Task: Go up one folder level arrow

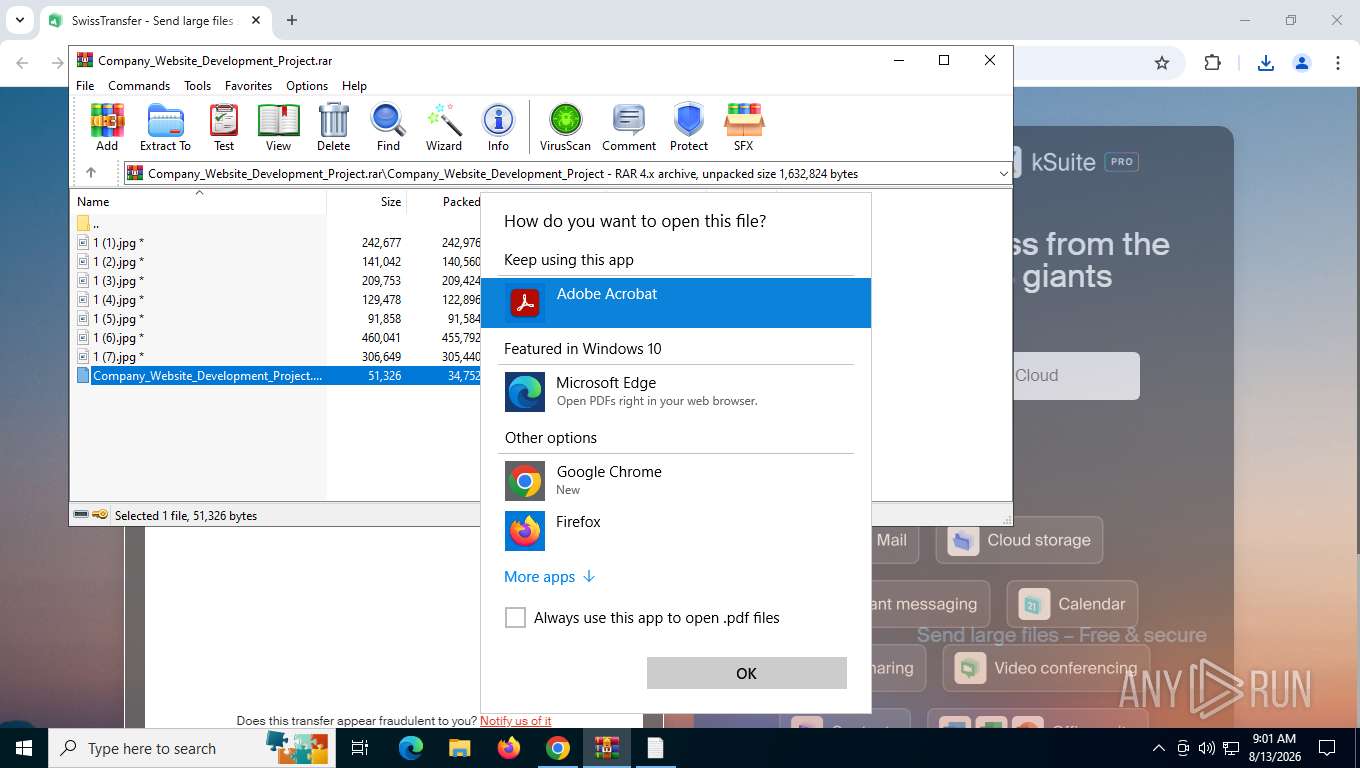Action: 91,173
